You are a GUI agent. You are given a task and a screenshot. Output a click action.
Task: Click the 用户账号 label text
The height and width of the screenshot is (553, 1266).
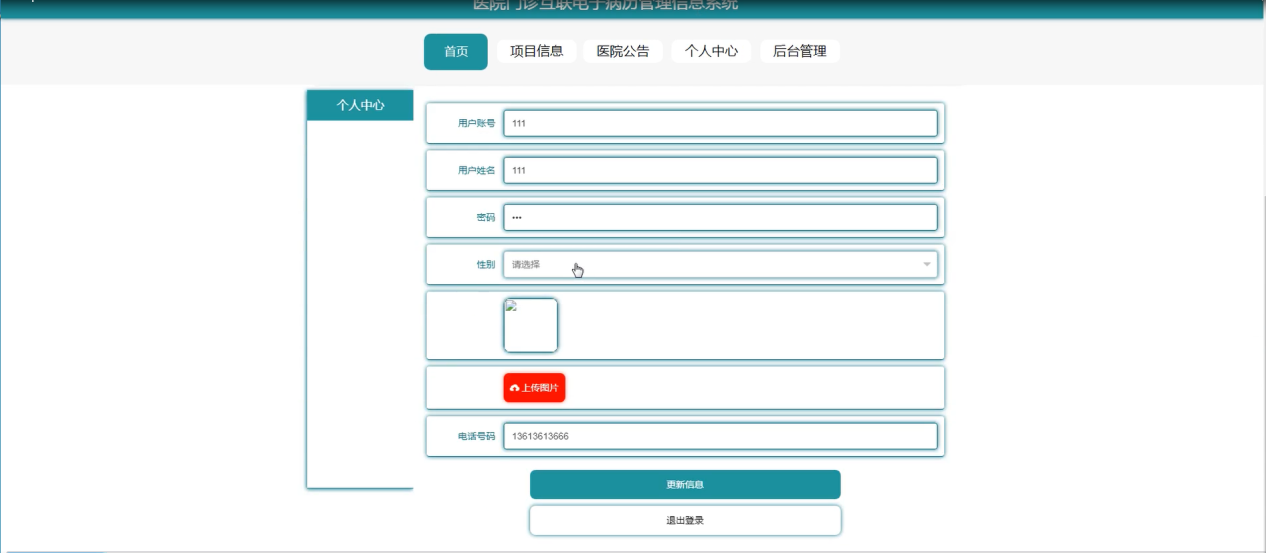click(476, 124)
